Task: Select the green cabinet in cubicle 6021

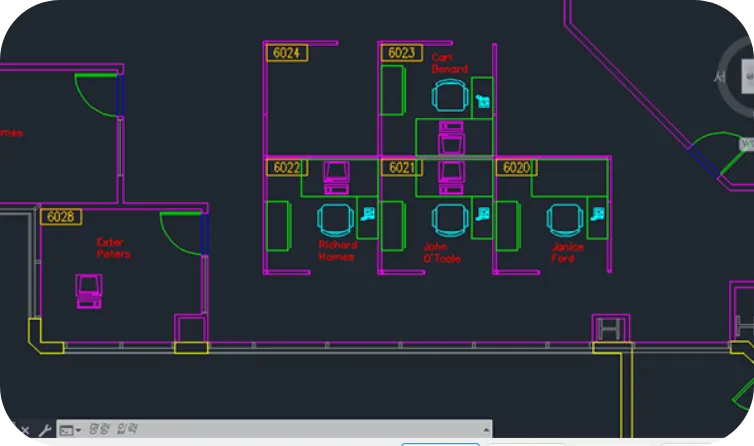Action: coord(393,226)
